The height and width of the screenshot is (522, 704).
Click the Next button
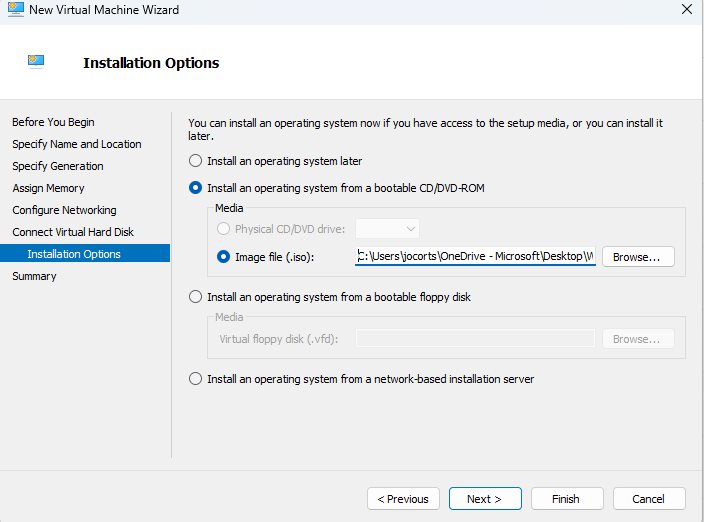(x=483, y=499)
